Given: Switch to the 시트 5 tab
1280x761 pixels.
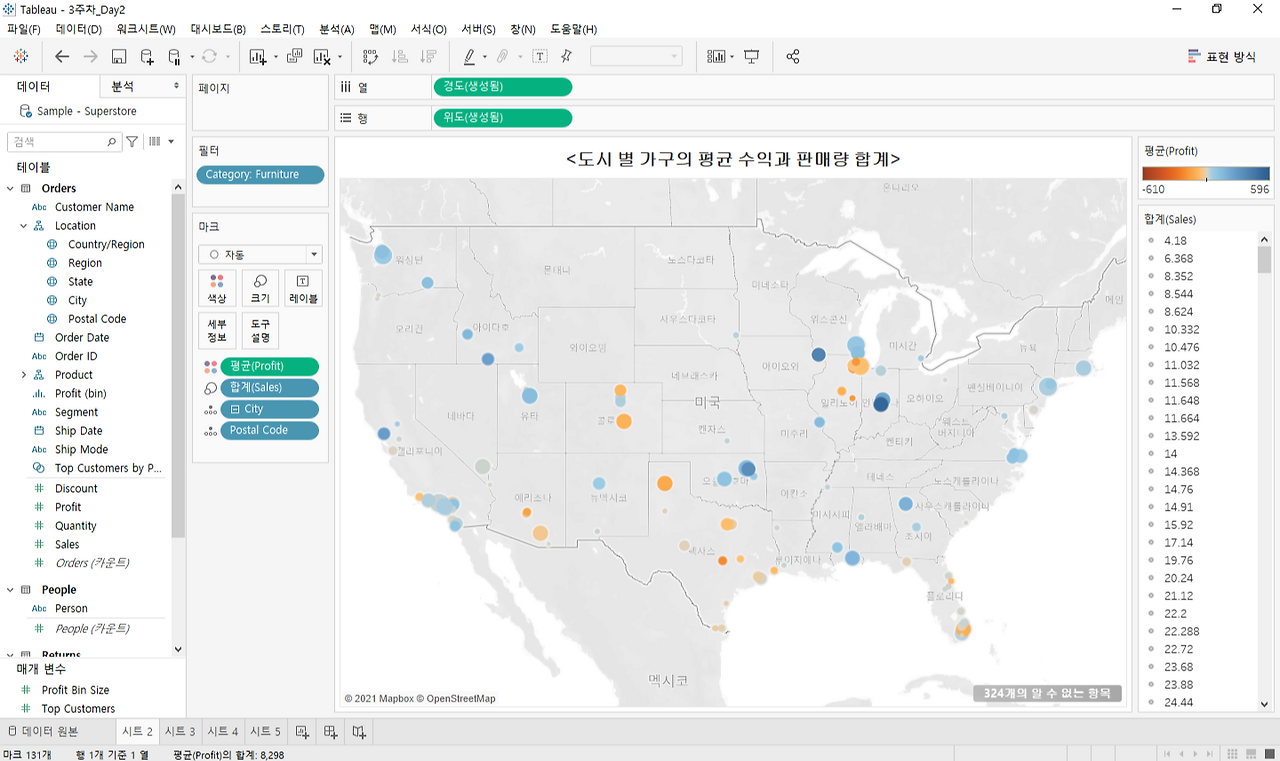Looking at the screenshot, I should 265,732.
